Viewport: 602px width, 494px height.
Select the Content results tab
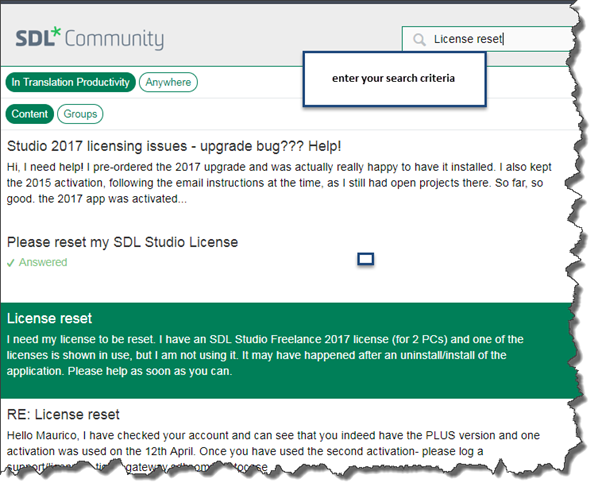(30, 114)
